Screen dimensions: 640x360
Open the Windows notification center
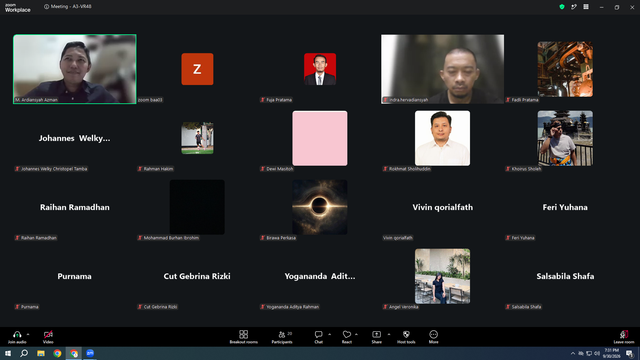tap(629, 353)
